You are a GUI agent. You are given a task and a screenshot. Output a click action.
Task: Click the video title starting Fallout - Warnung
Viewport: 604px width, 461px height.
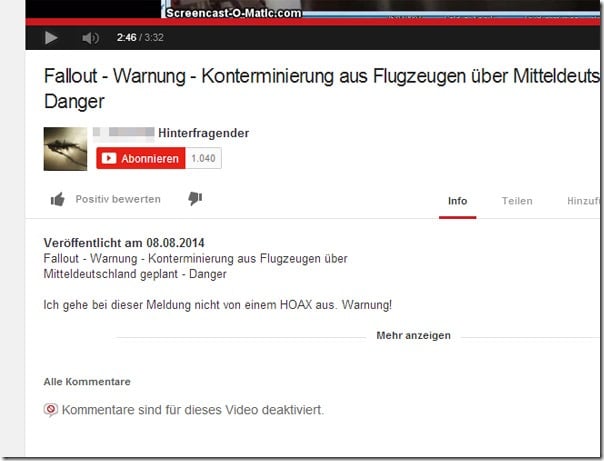321,89
